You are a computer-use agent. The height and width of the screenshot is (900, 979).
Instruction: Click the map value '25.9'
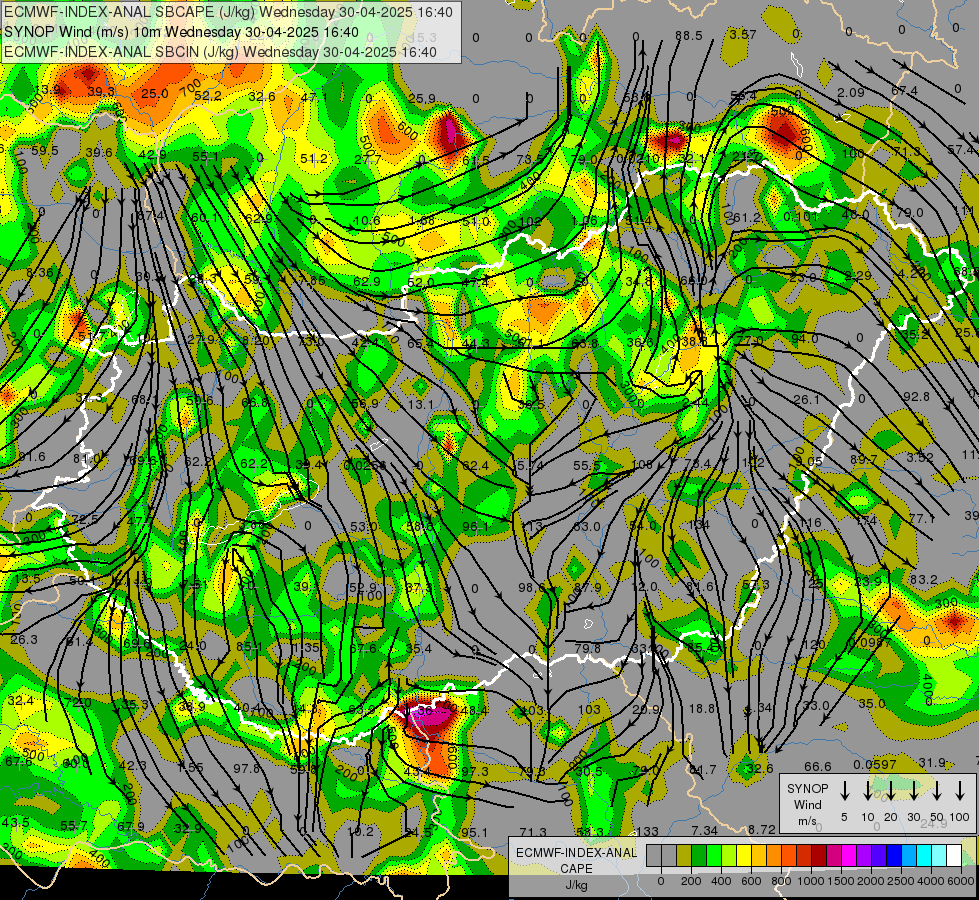point(422,98)
